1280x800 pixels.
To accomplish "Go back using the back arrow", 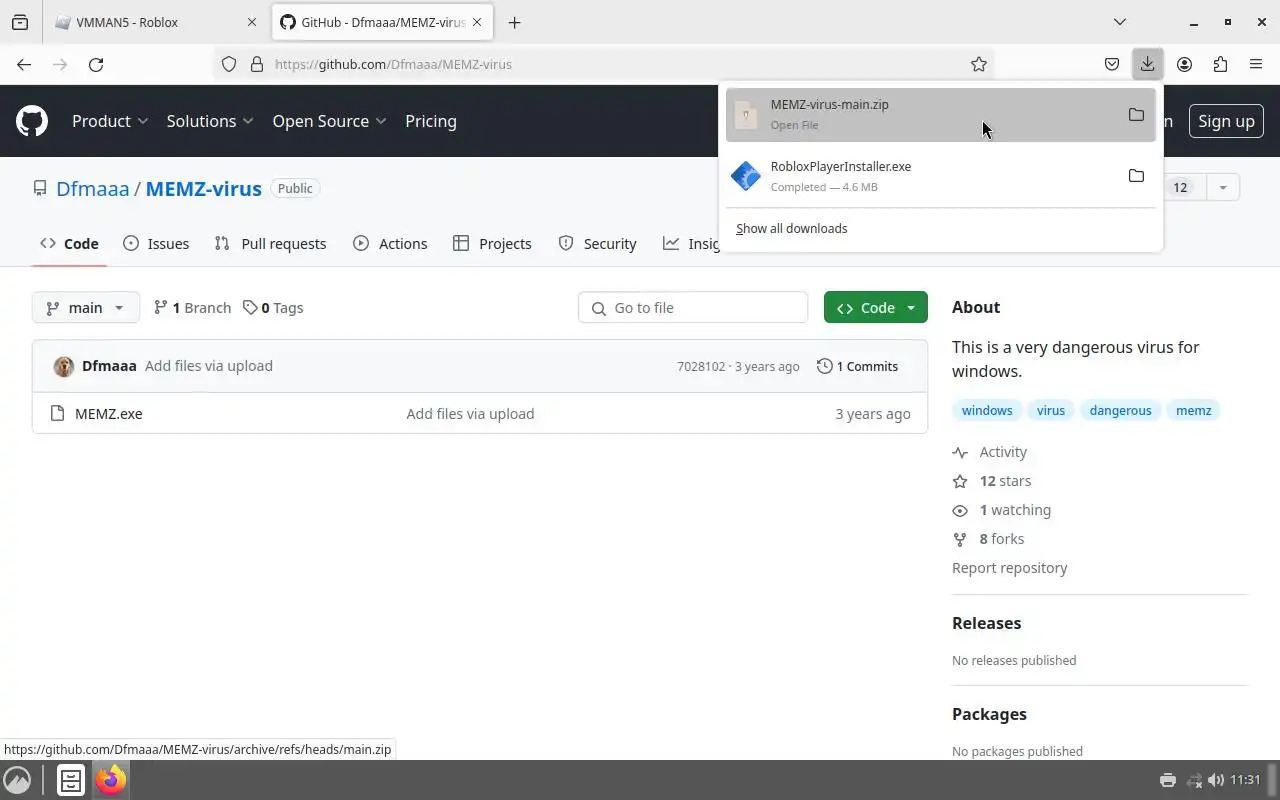I will [24, 64].
